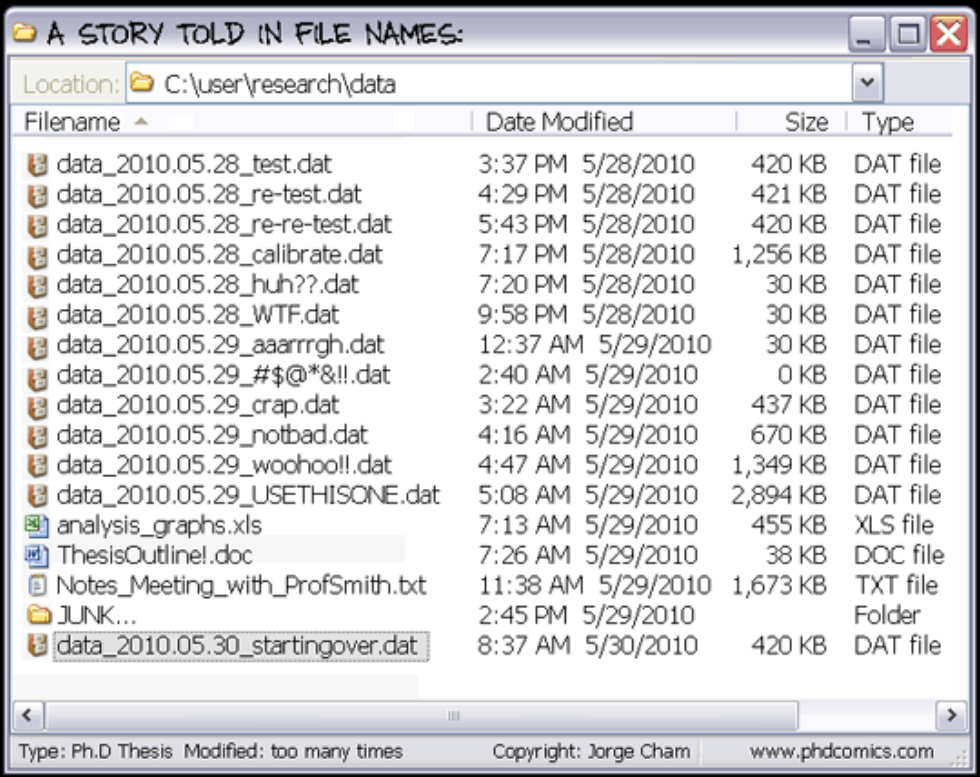Click the icon of data_2010.05.30_startingover.dat
The image size is (980, 777).
pyautogui.click(x=38, y=645)
